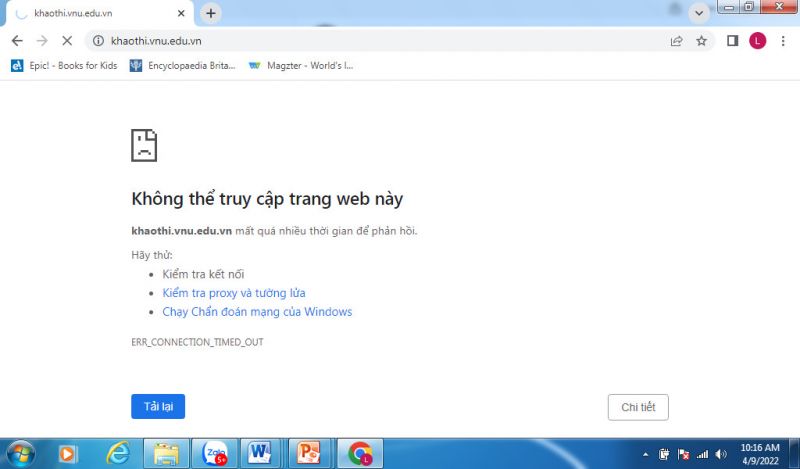
Task: Bookmark this page with the star icon
Action: (x=702, y=41)
